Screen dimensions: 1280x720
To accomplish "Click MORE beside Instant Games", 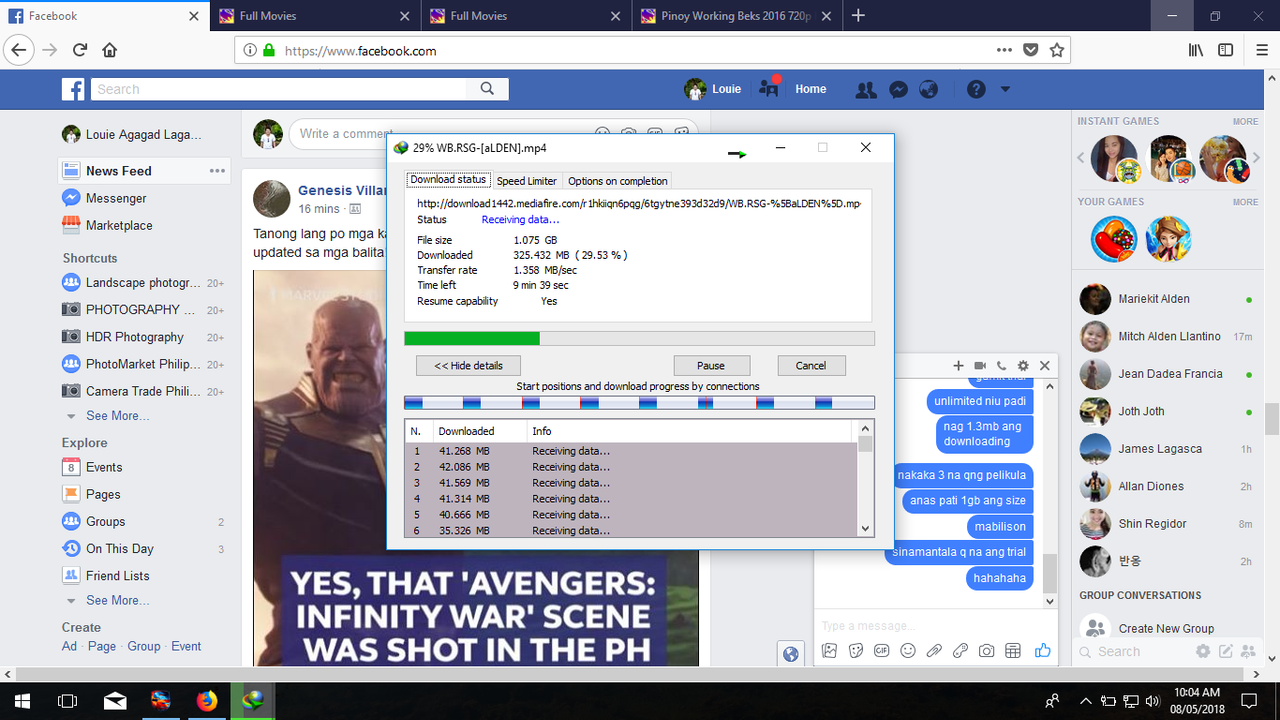I will [x=1245, y=122].
